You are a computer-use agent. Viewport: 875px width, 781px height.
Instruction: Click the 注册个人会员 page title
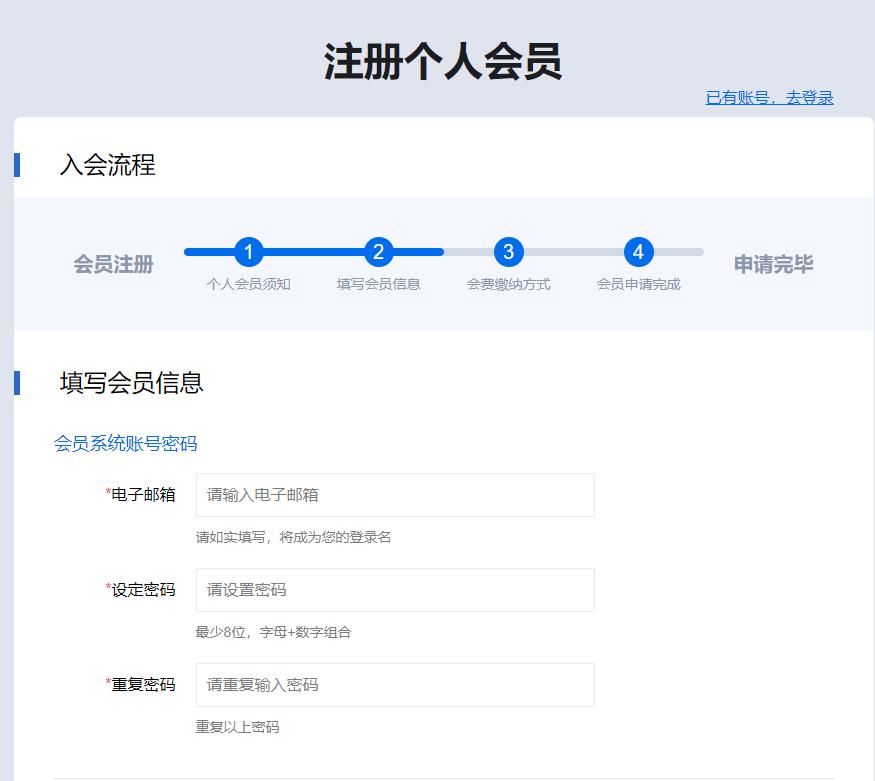coord(442,62)
